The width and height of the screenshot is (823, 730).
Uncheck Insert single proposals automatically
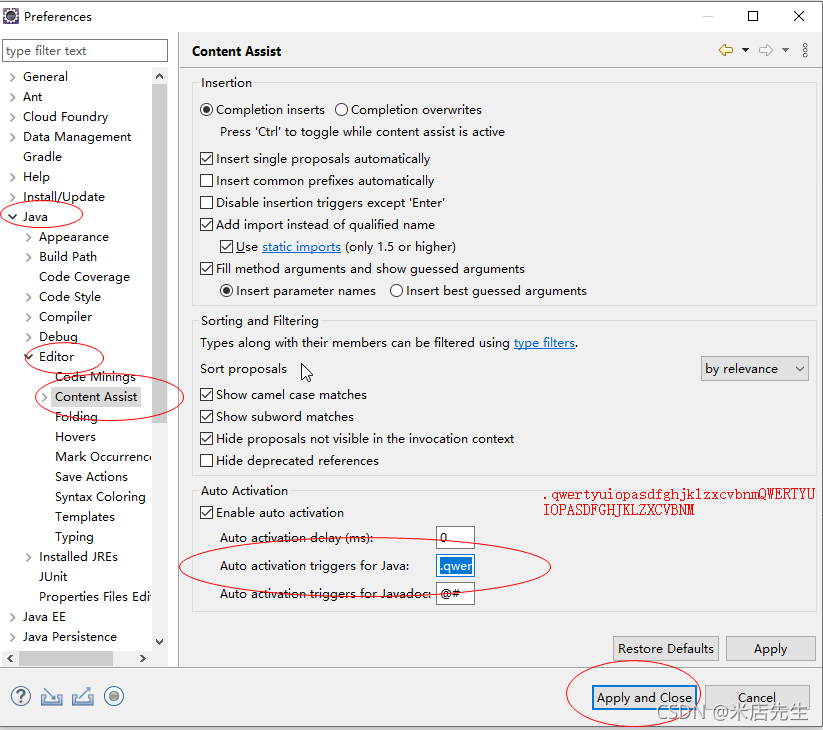(206, 158)
